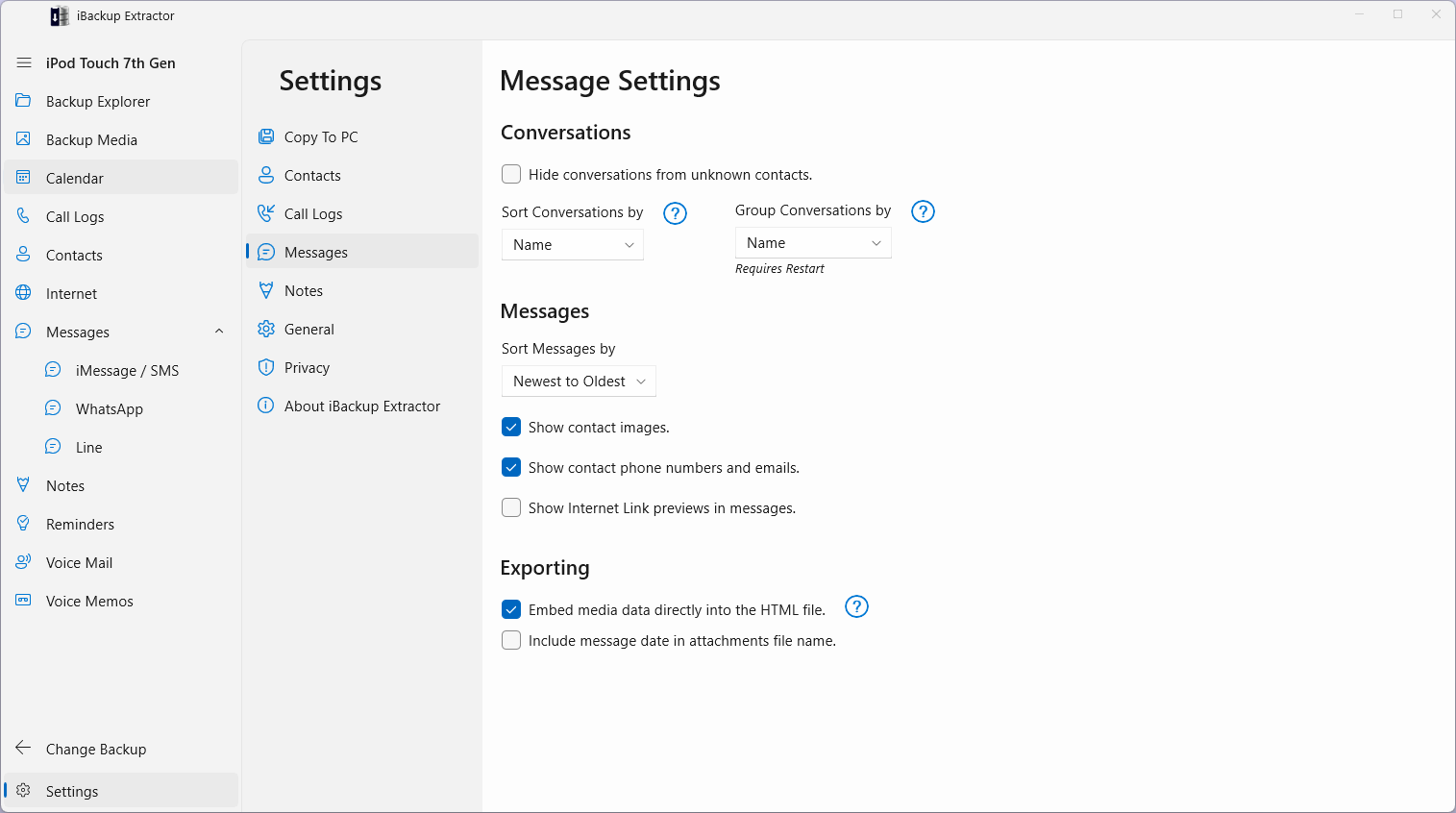
Task: Open the Privacy settings page
Action: [x=307, y=368]
